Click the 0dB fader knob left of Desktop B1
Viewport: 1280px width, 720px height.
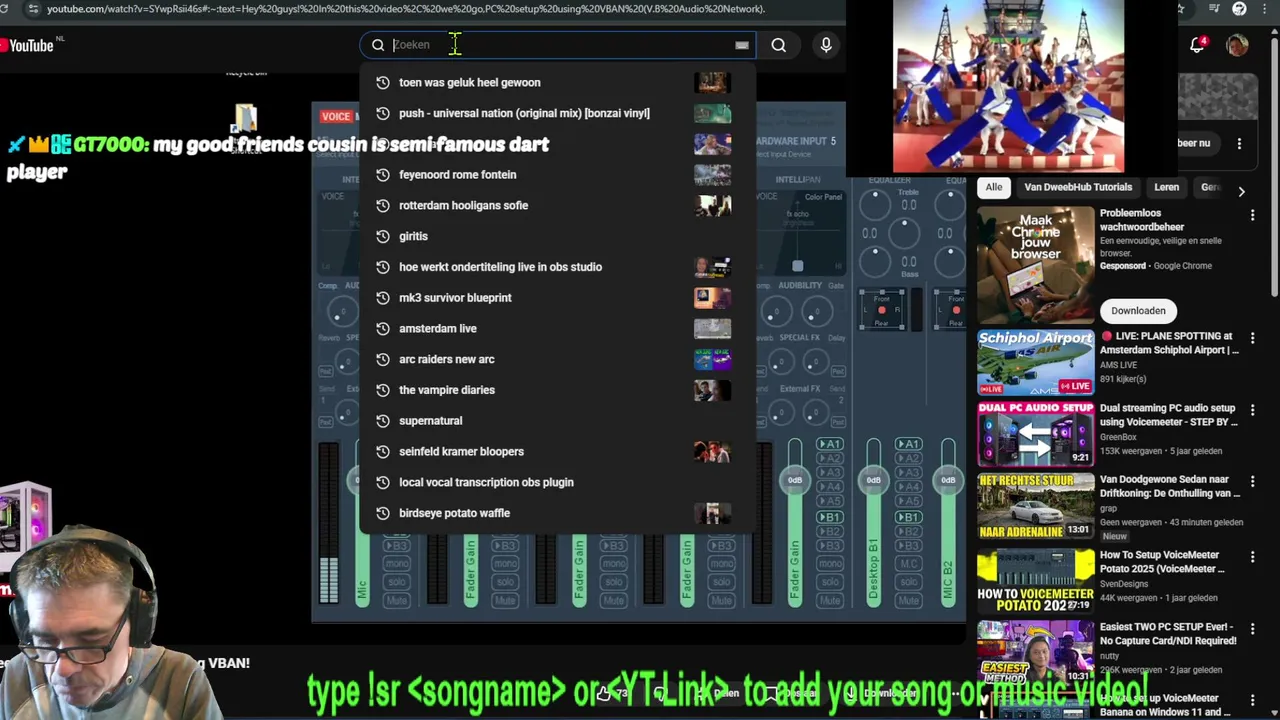tap(794, 480)
